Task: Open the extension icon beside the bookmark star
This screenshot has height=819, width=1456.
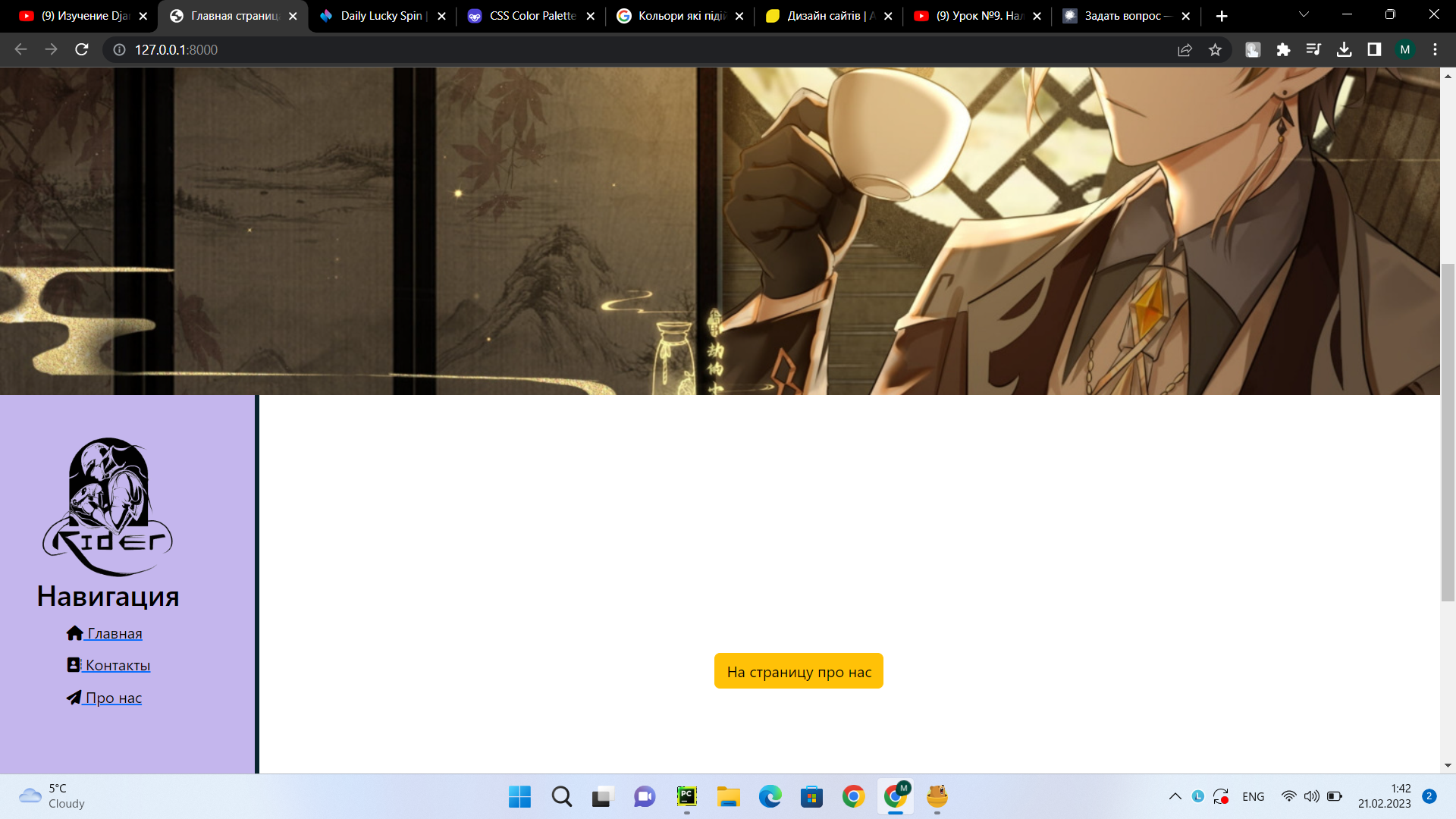Action: [1253, 49]
